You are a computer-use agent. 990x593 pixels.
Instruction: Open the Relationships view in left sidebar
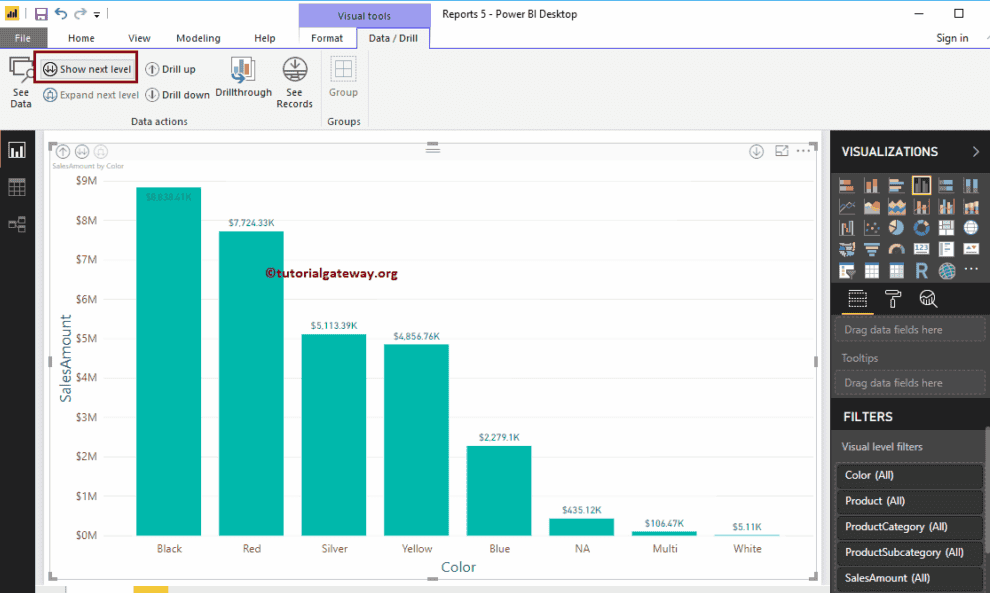(17, 225)
